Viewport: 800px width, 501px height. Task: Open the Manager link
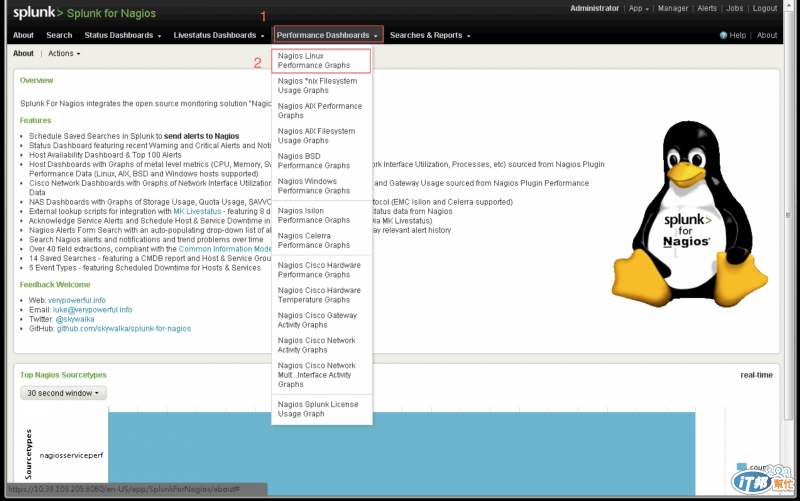673,8
